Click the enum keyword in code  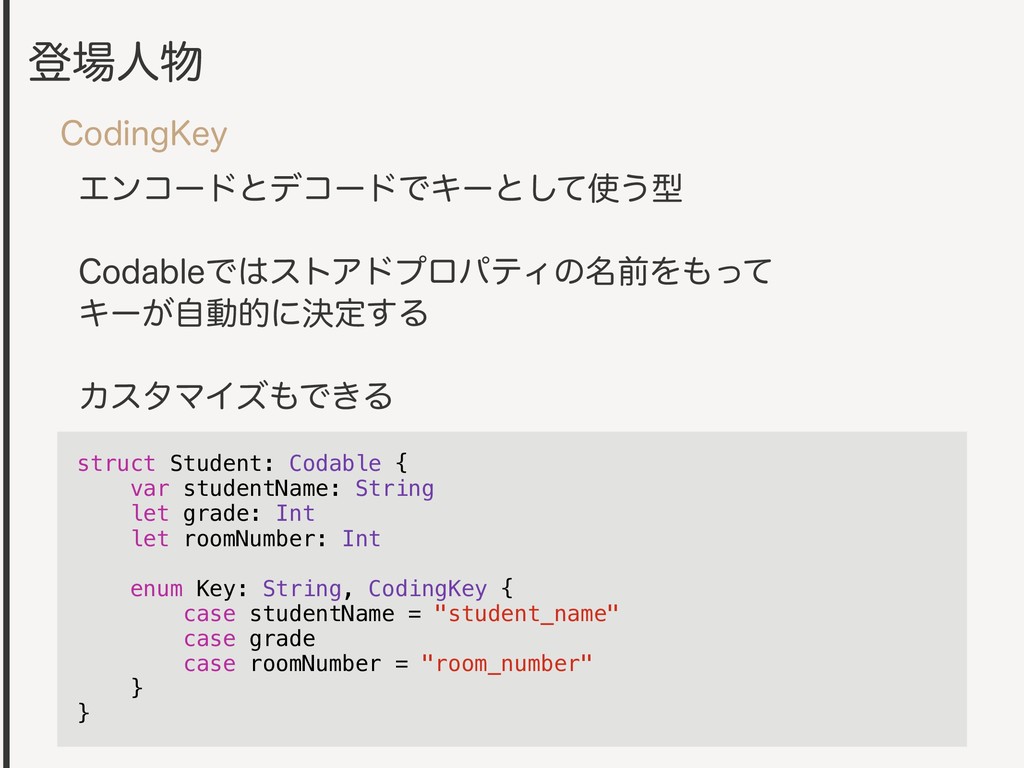tap(156, 588)
